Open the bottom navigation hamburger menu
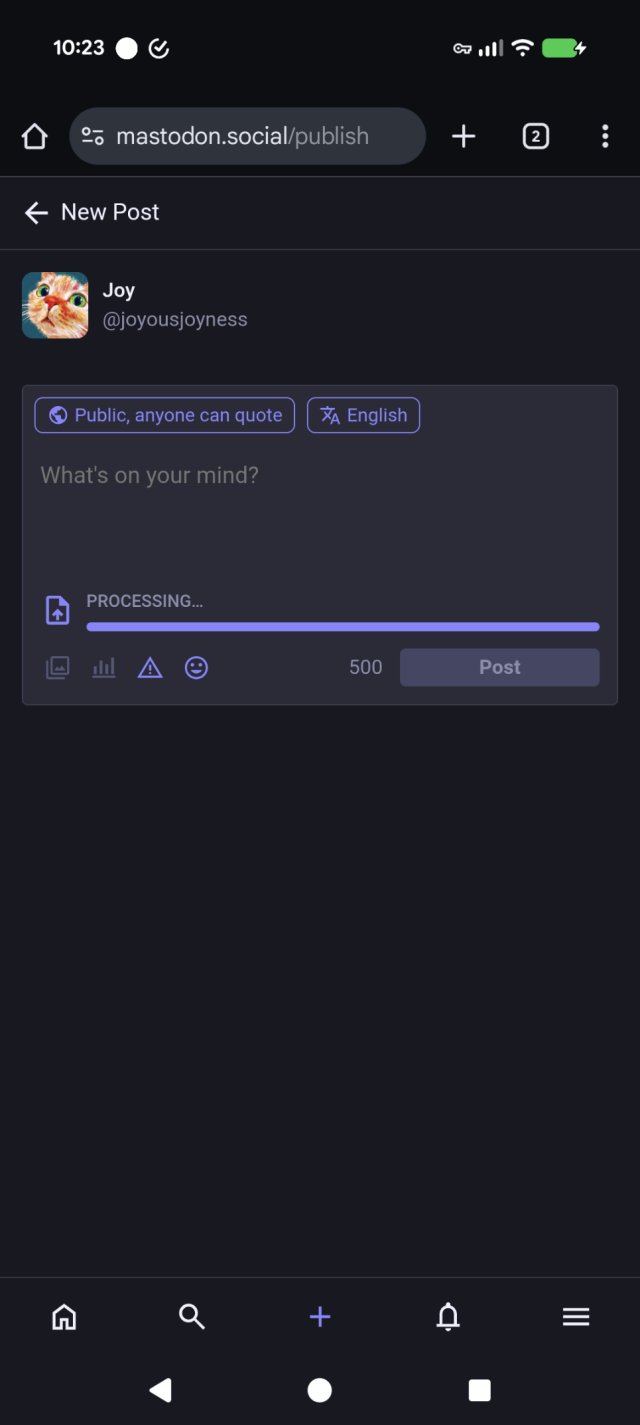Image resolution: width=640 pixels, height=1425 pixels. coord(576,1317)
